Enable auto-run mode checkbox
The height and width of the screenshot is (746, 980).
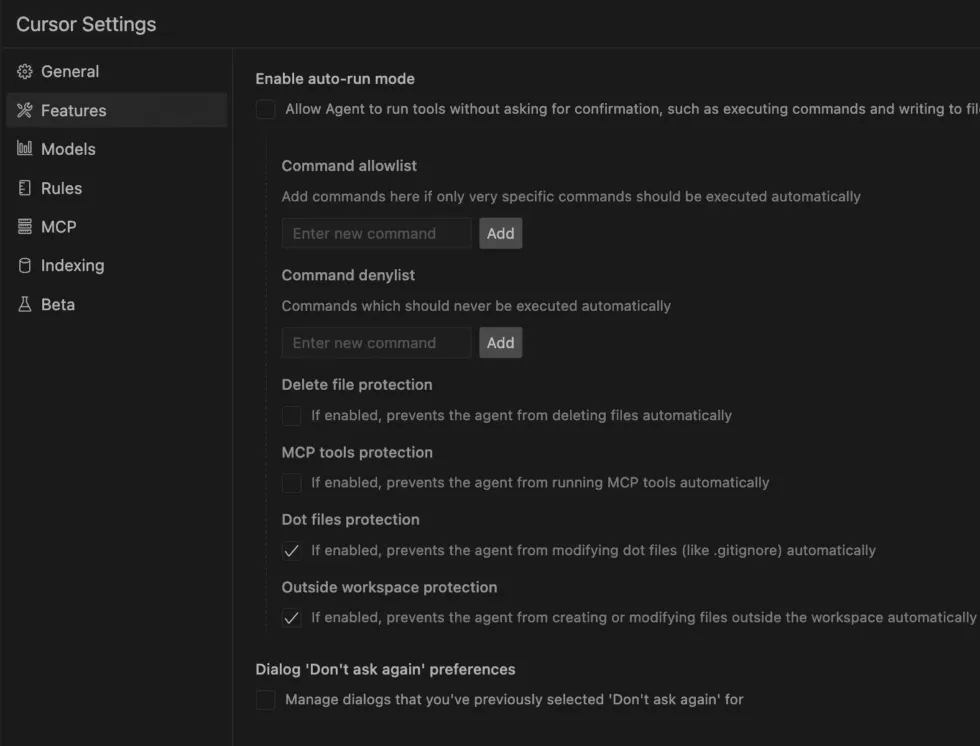[265, 109]
